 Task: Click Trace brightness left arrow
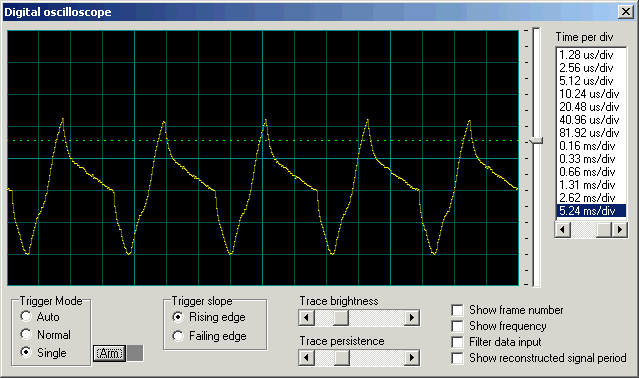306,318
